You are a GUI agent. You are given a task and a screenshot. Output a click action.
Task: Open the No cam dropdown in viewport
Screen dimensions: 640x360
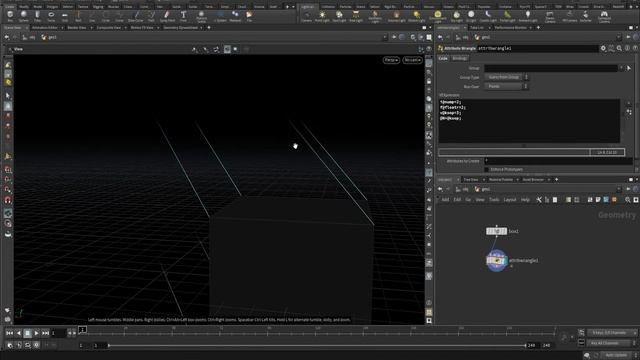412,60
